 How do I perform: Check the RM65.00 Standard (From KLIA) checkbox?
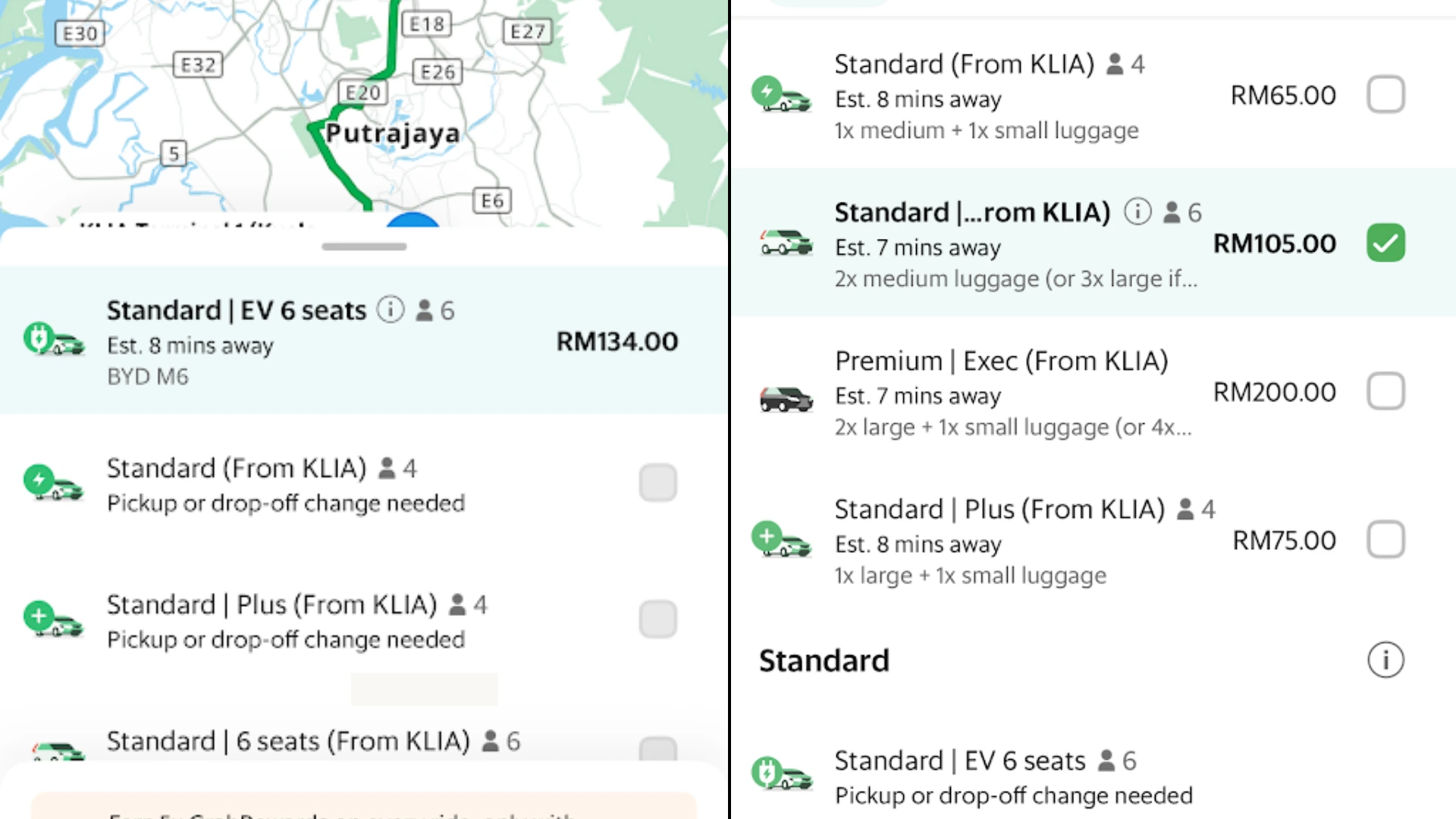click(1385, 95)
